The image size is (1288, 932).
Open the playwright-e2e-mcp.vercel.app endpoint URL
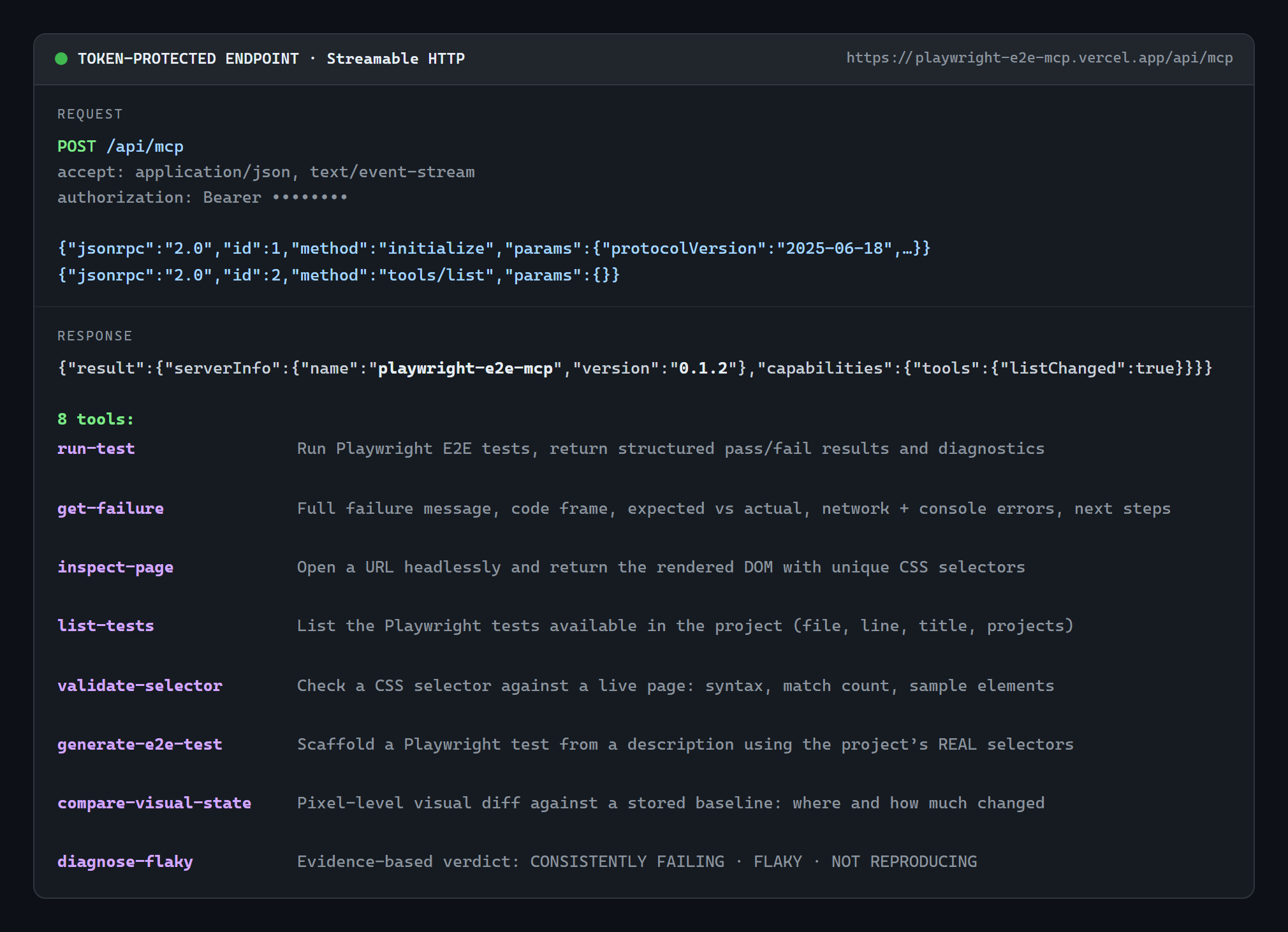point(1039,58)
